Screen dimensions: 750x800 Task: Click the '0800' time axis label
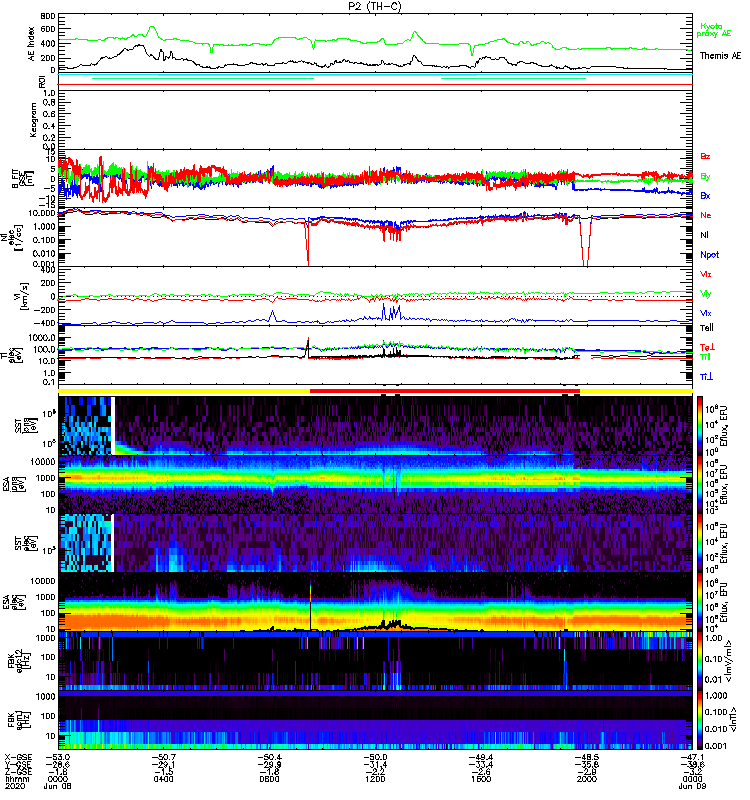269,779
